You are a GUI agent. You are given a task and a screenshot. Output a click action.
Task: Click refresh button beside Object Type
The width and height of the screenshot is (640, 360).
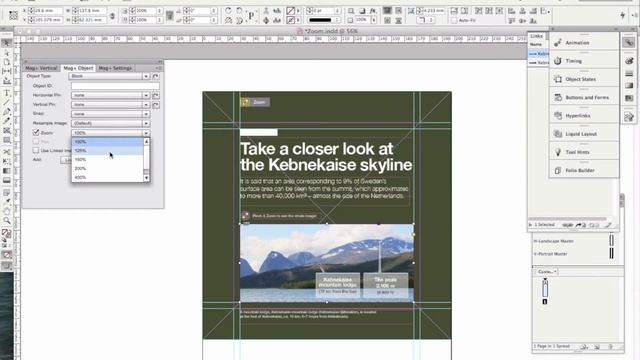click(156, 76)
